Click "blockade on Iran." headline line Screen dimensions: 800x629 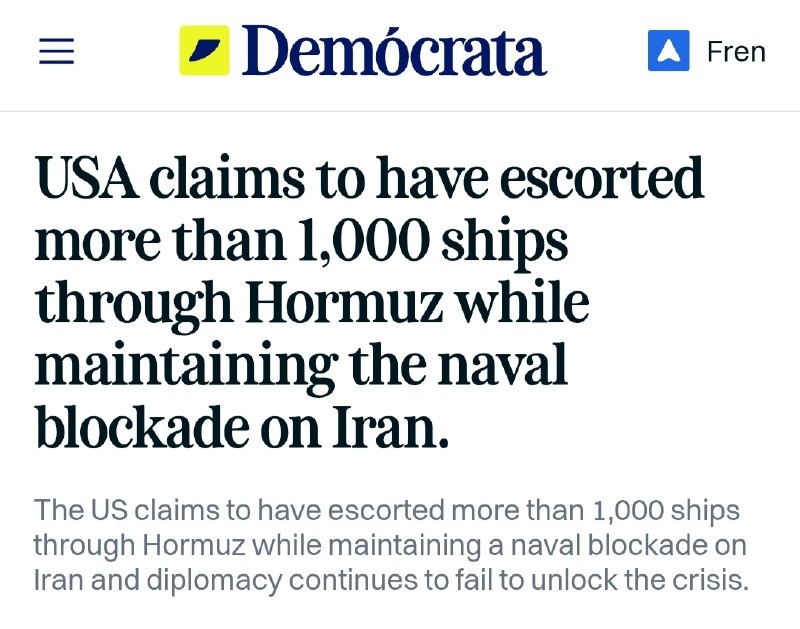[x=242, y=426]
